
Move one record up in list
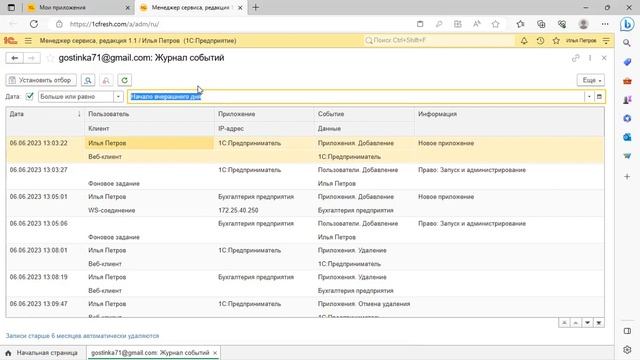(x=576, y=323)
